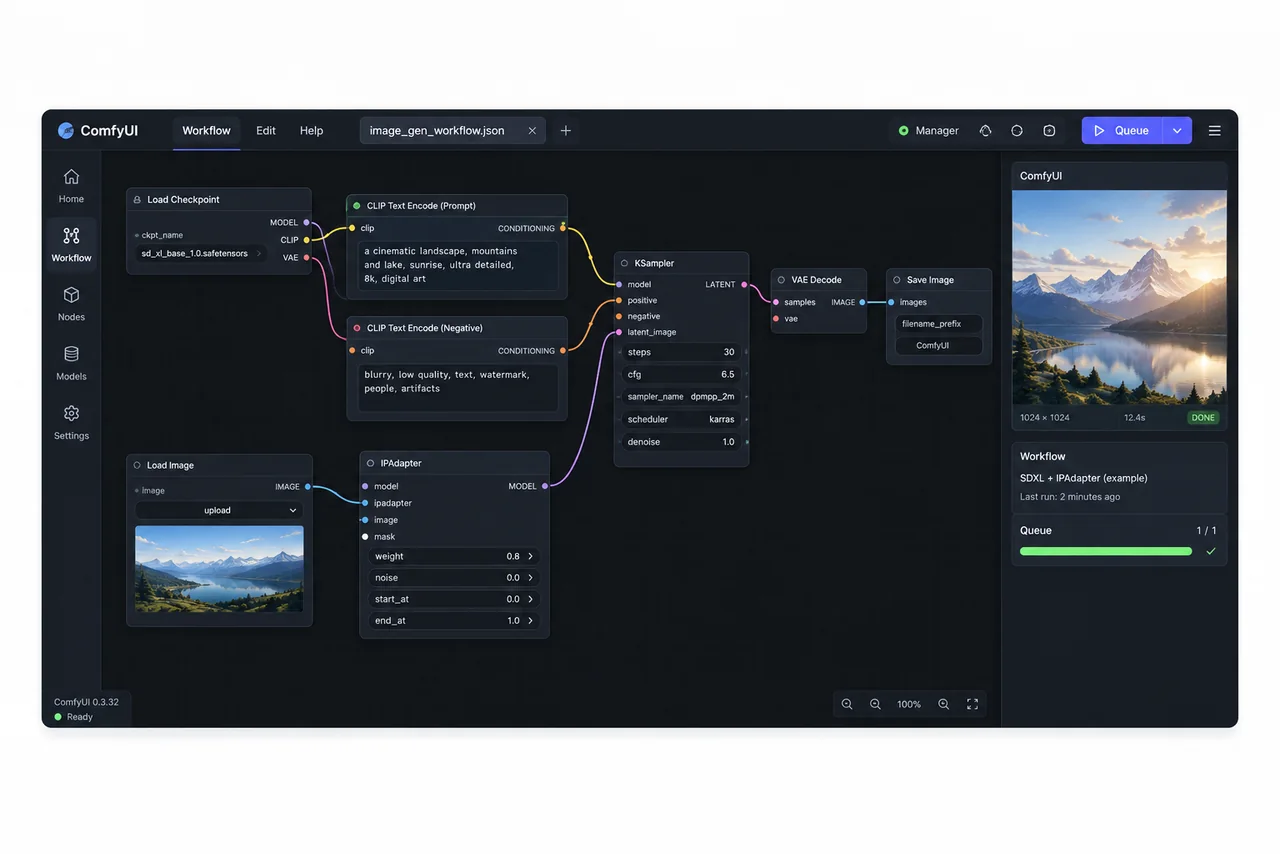
Task: Click the VAE output port on Load Checkpoint
Action: coord(306,258)
